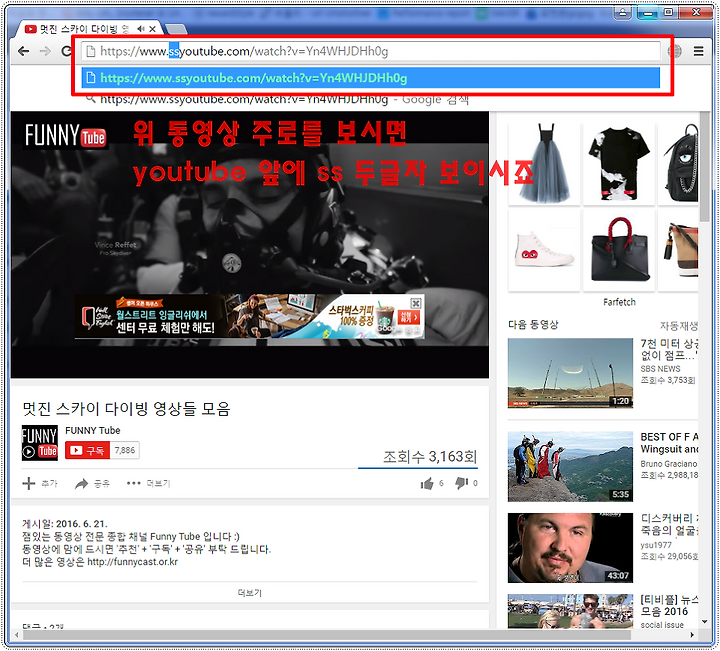The width and height of the screenshot is (720, 651).
Task: Open Chrome hamburger menu
Action: click(698, 51)
